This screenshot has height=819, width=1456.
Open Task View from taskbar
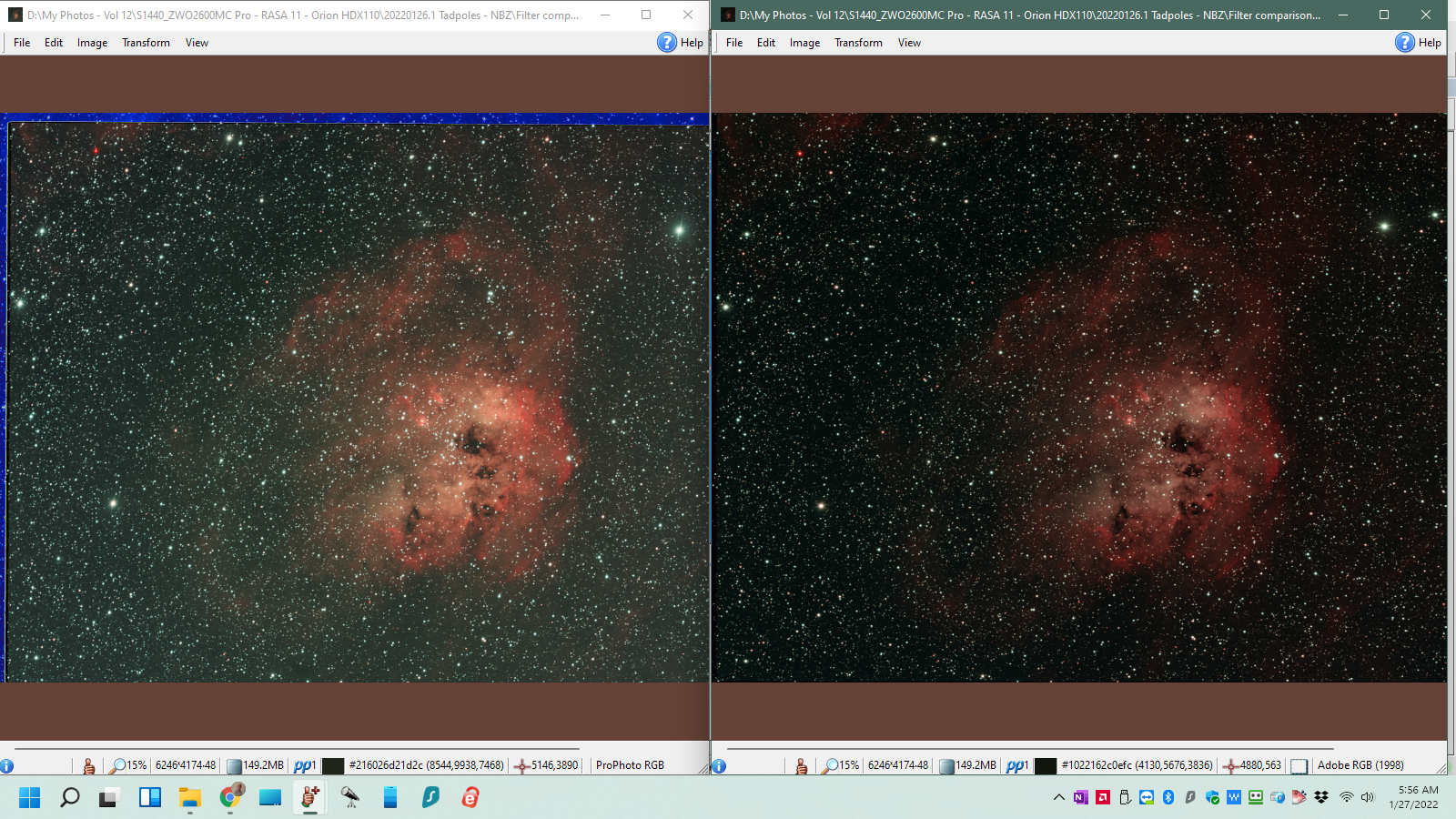pos(109,798)
